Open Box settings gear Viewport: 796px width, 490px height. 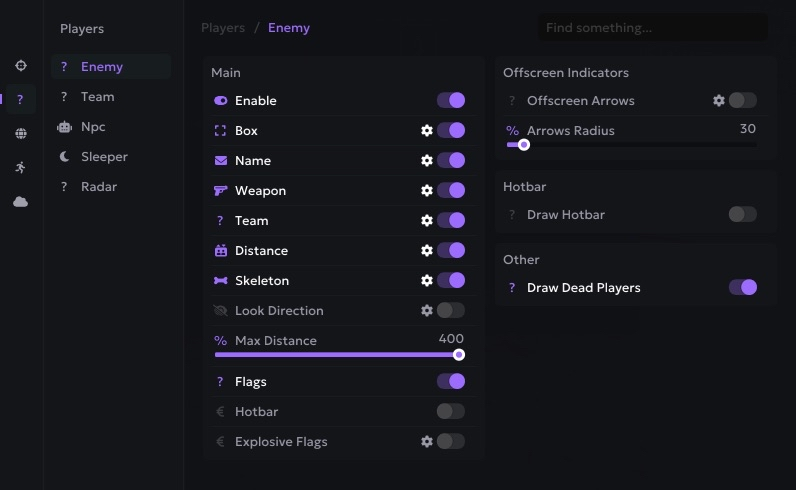(x=427, y=131)
